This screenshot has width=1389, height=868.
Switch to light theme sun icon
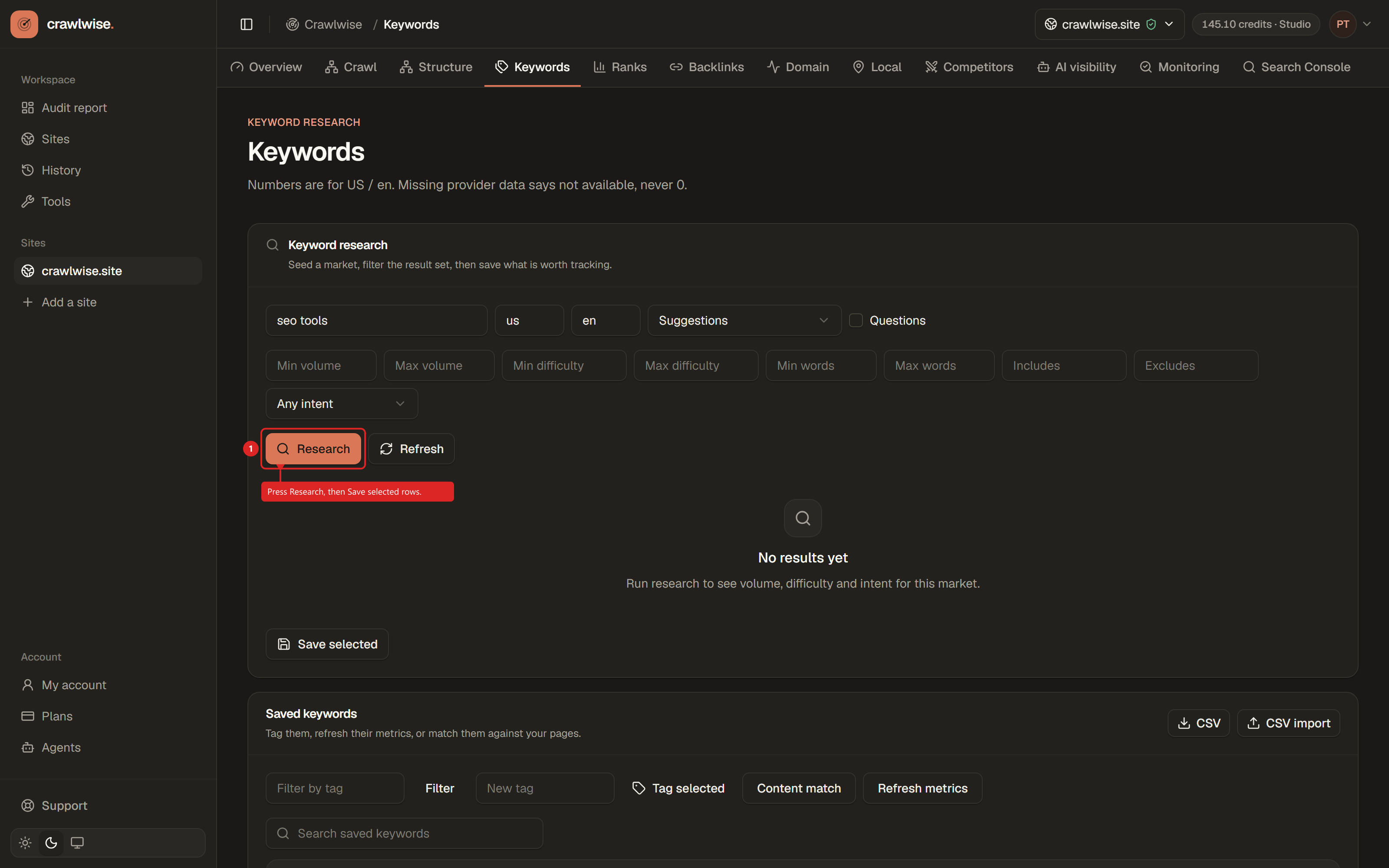click(x=25, y=843)
